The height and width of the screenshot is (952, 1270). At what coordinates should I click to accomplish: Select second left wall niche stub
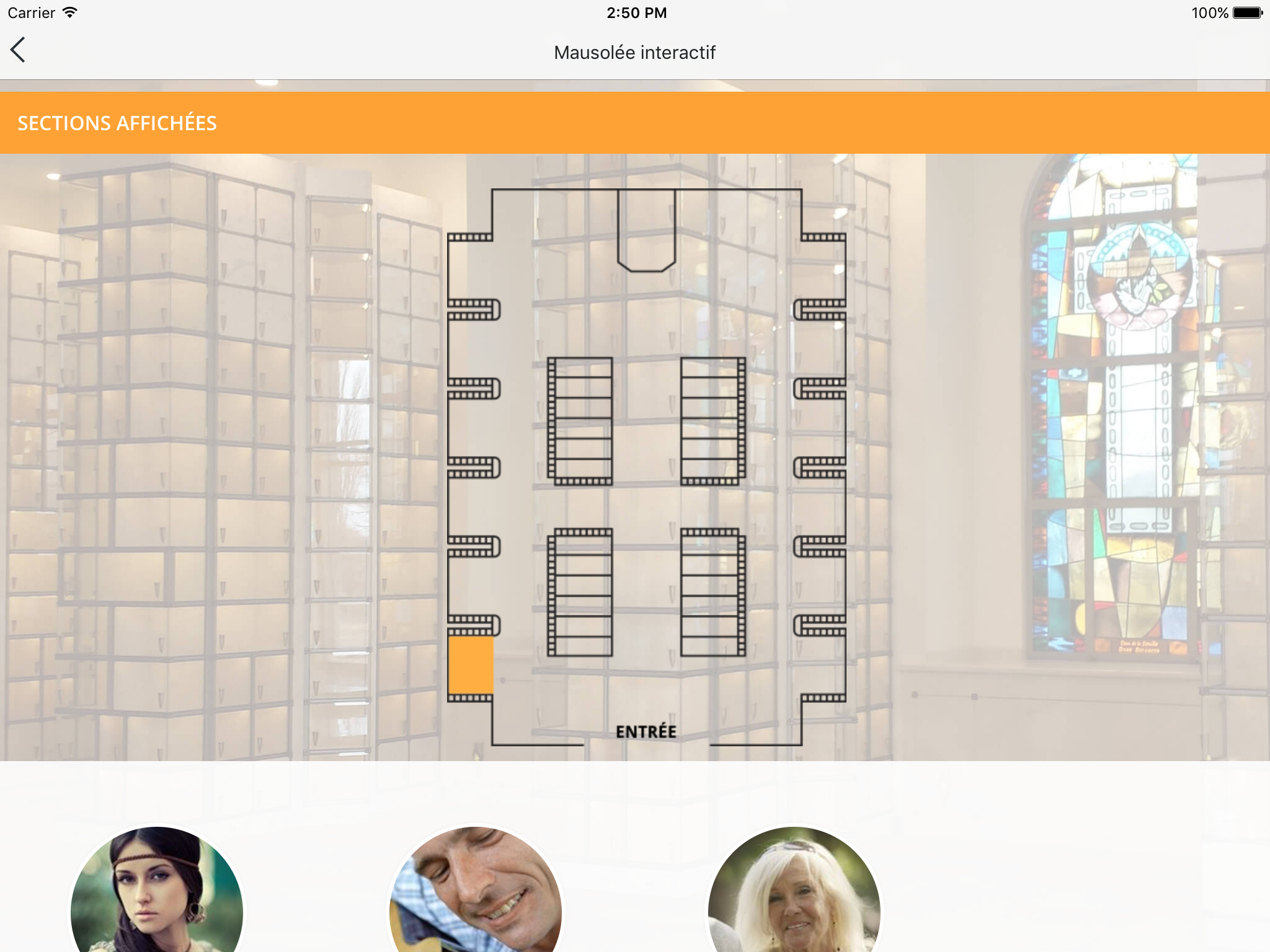474,389
